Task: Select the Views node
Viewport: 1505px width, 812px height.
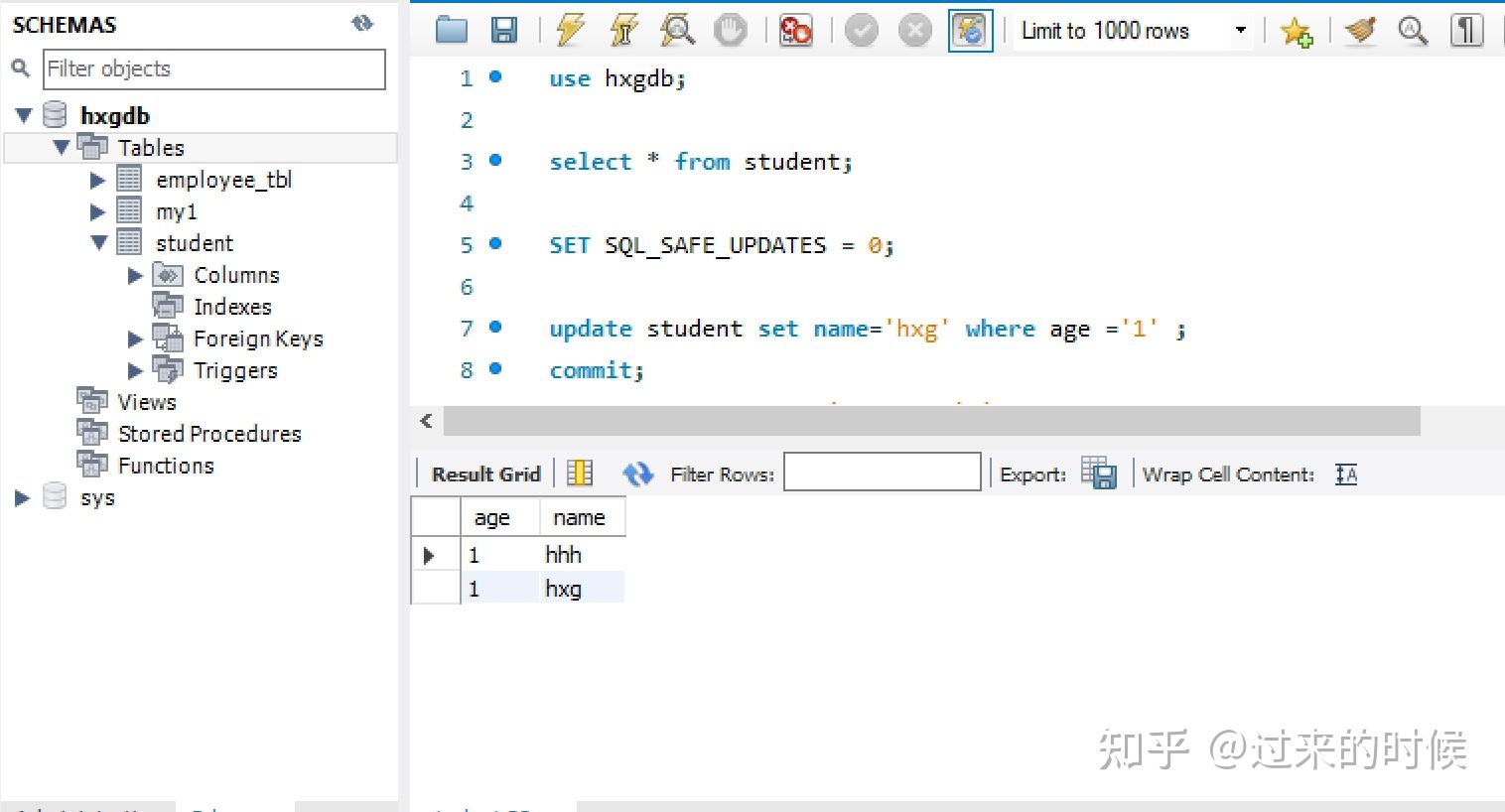Action: pyautogui.click(x=147, y=402)
